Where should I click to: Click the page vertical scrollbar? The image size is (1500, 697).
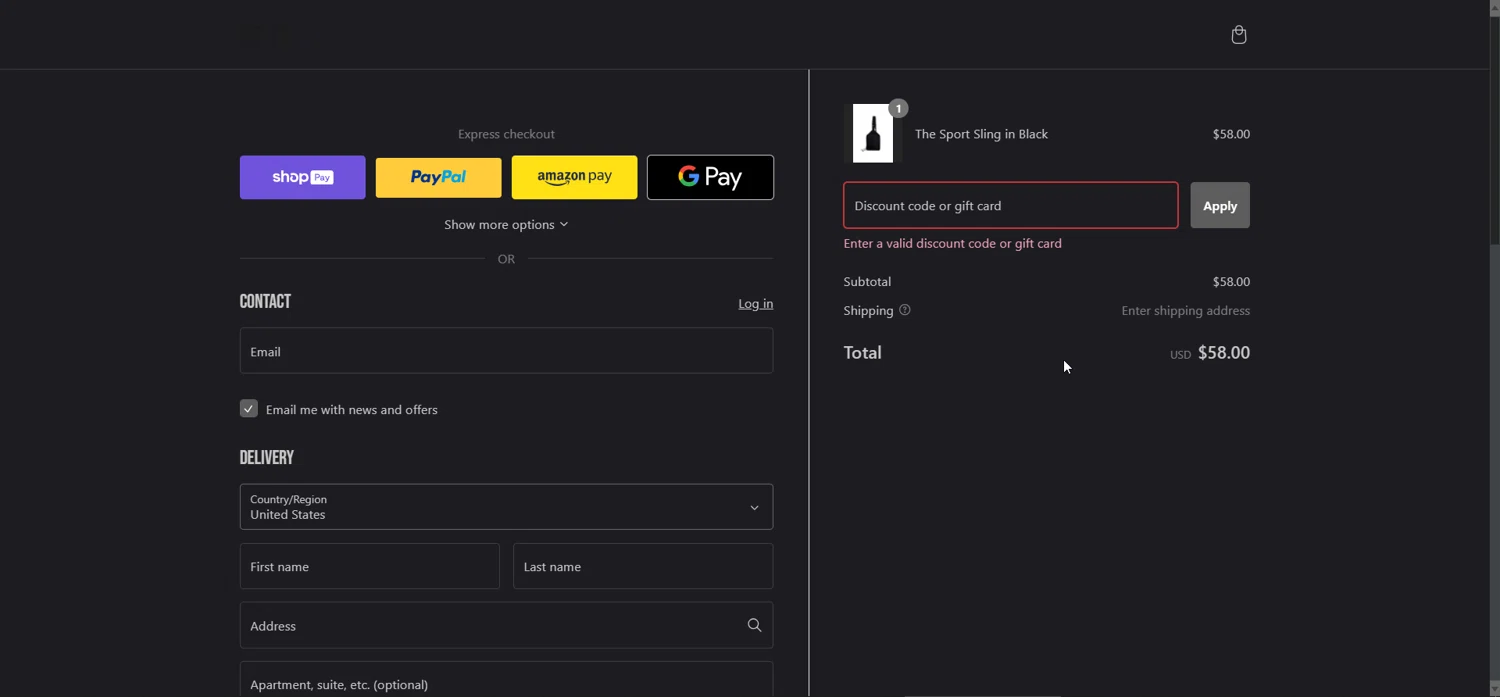(x=1494, y=348)
